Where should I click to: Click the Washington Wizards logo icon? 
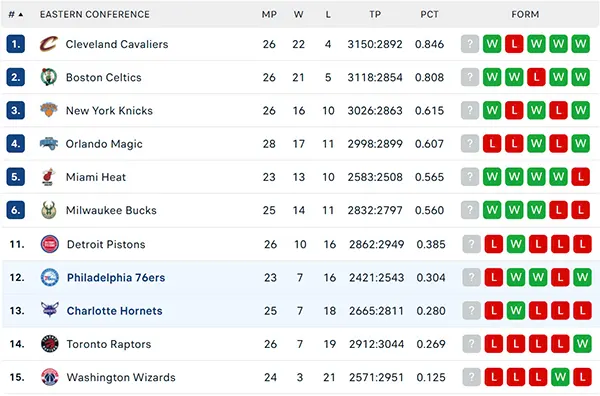click(x=50, y=377)
